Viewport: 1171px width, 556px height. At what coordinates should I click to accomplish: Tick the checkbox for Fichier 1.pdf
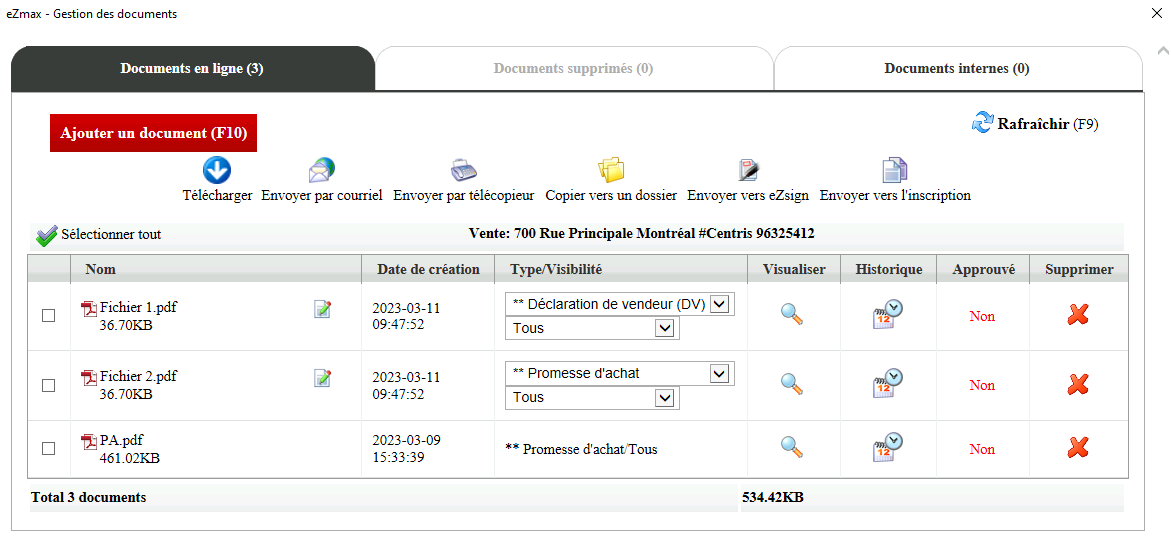[49, 316]
